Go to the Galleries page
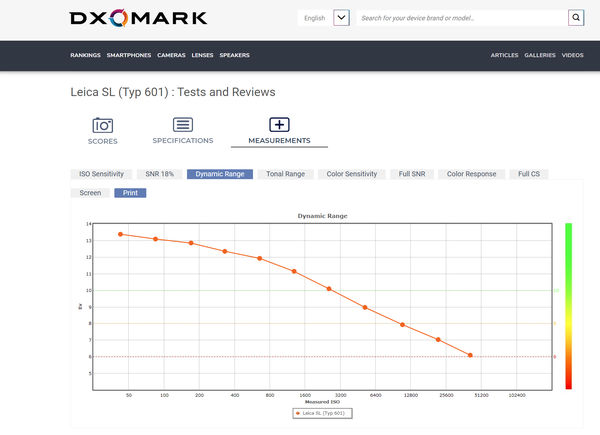Screen dimensions: 600x435 coord(540,55)
